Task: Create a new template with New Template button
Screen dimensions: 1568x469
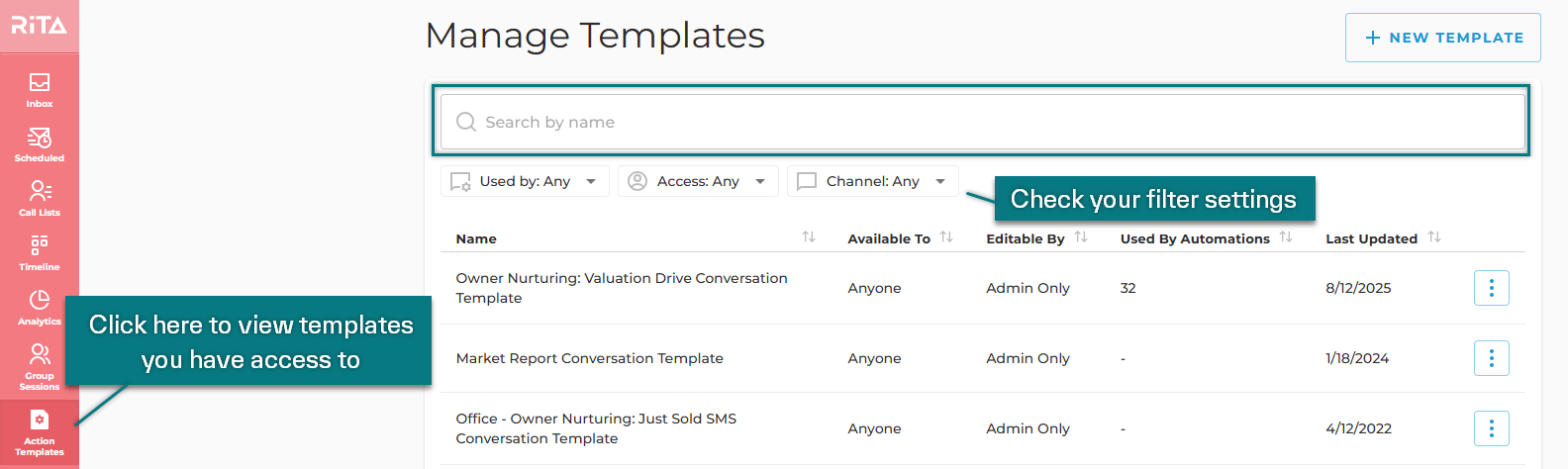Action: tap(1443, 38)
